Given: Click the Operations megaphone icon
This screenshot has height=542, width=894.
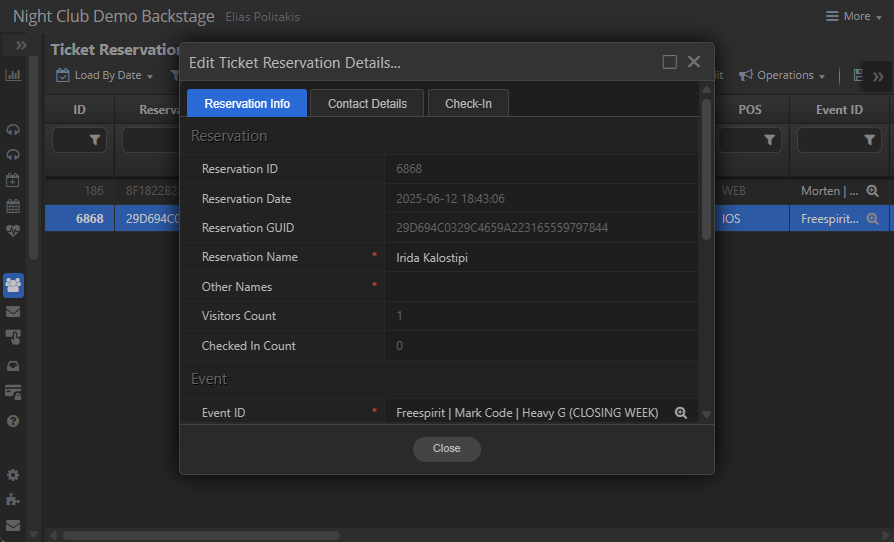Looking at the screenshot, I should pos(746,75).
